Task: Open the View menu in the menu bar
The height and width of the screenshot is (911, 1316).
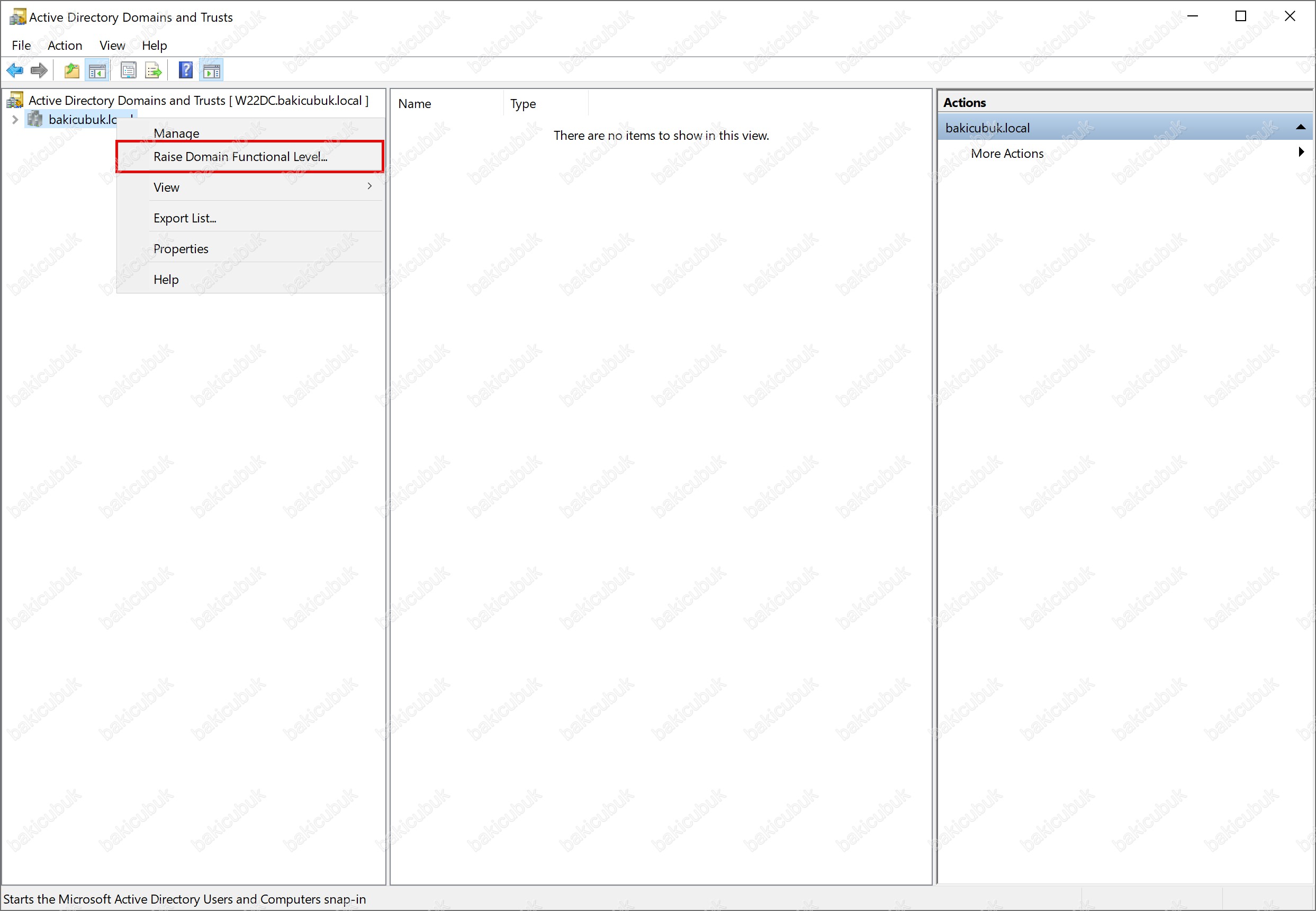Action: point(112,46)
